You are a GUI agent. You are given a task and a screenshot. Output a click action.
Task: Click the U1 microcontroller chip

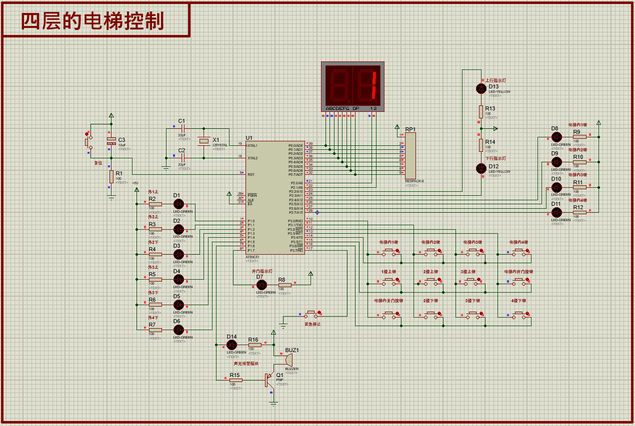pos(275,197)
